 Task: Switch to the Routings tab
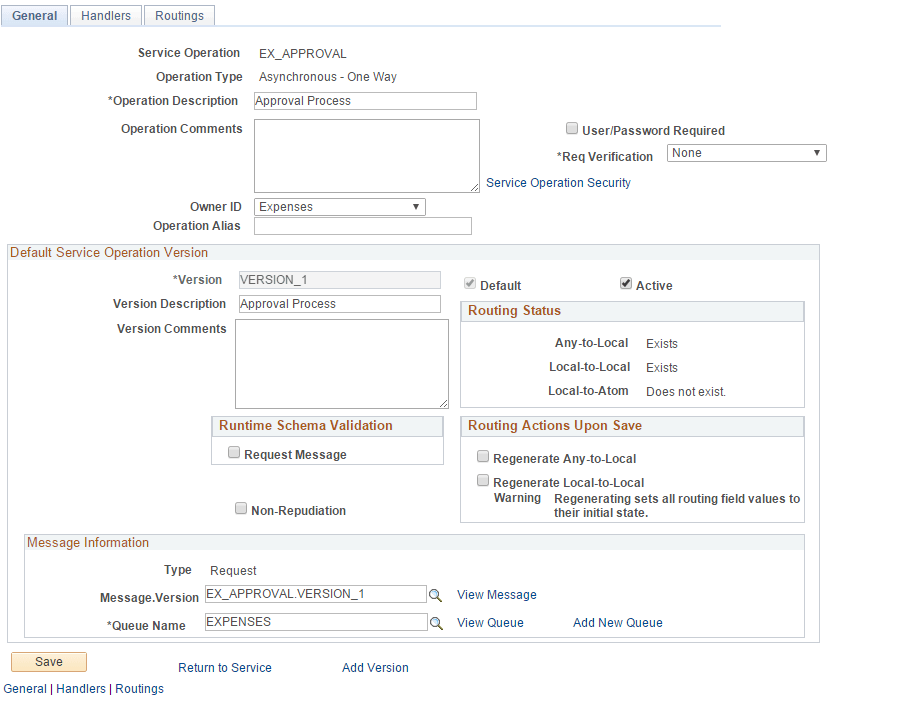pos(179,16)
